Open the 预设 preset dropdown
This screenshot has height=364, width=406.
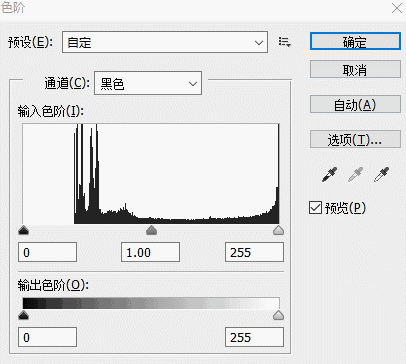point(165,42)
